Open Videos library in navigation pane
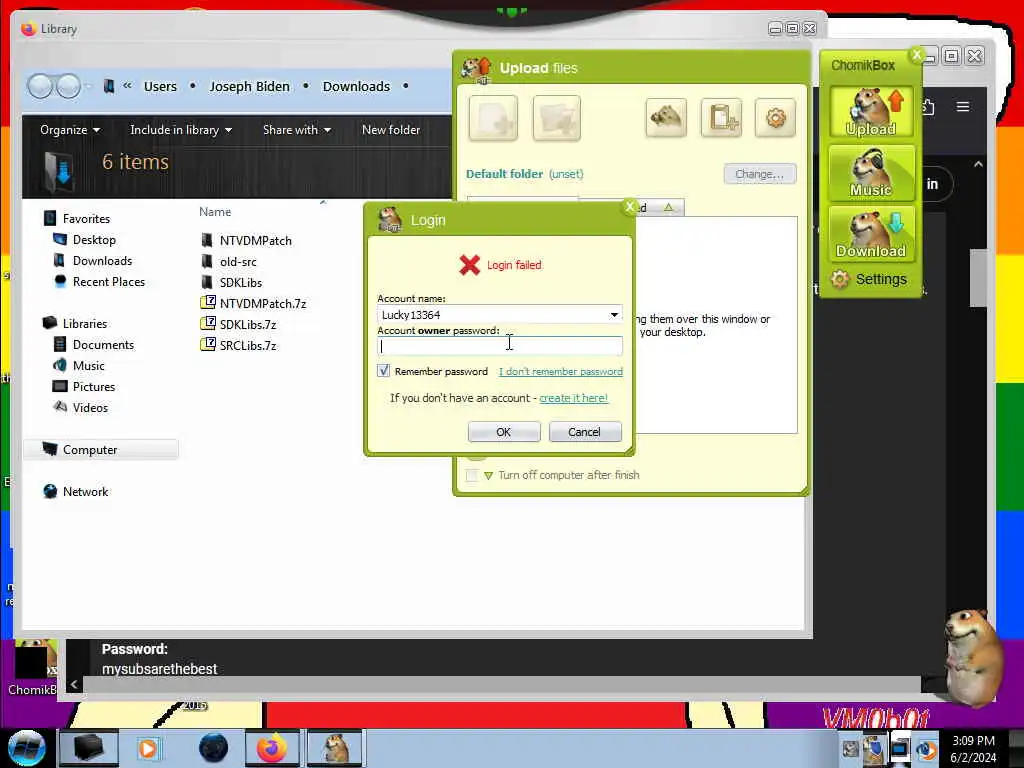This screenshot has width=1024, height=768. (81, 407)
